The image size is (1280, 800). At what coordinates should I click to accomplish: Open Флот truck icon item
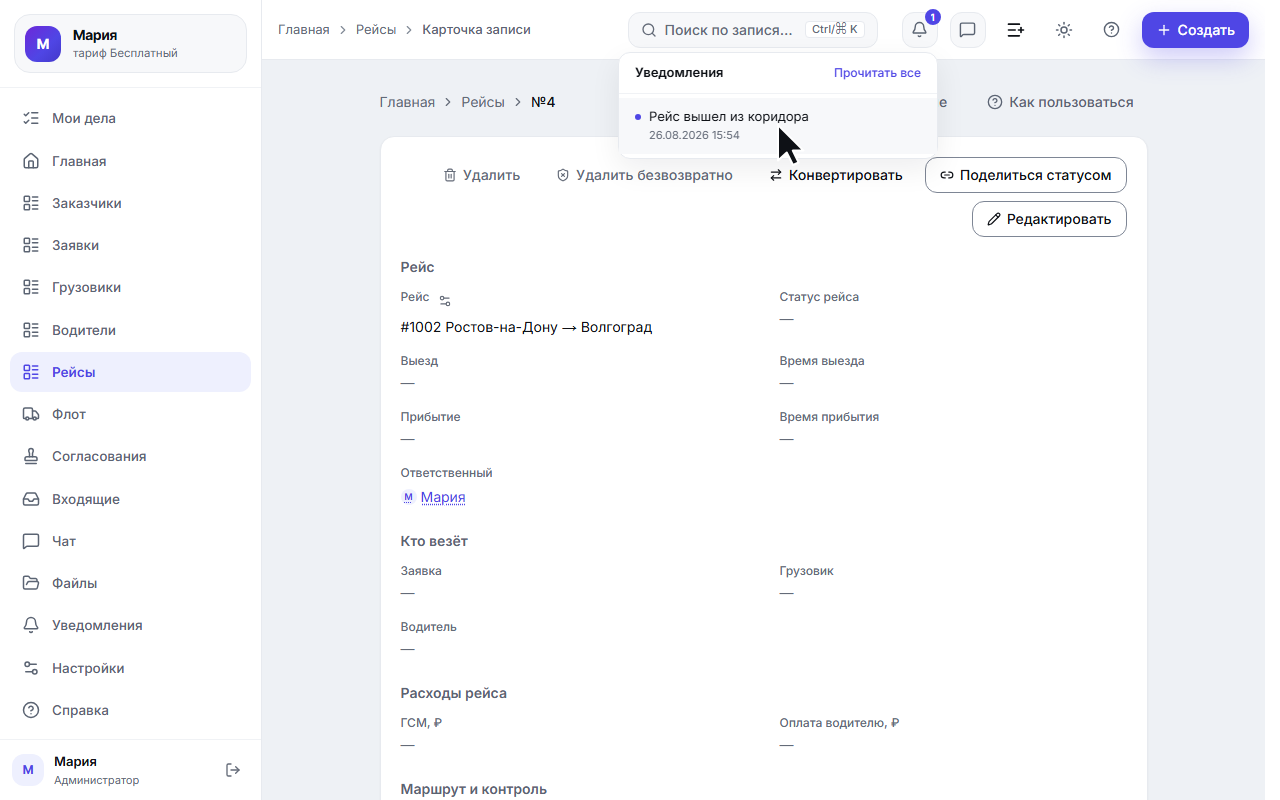click(x=130, y=414)
